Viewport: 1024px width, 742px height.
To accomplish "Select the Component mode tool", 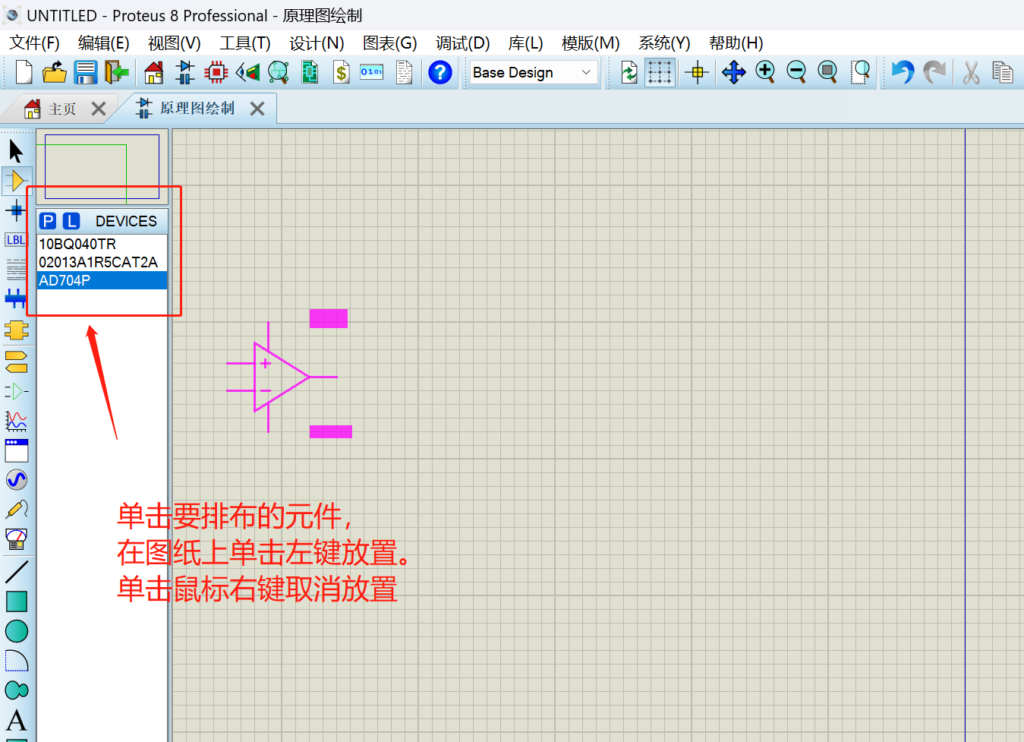I will (16, 181).
